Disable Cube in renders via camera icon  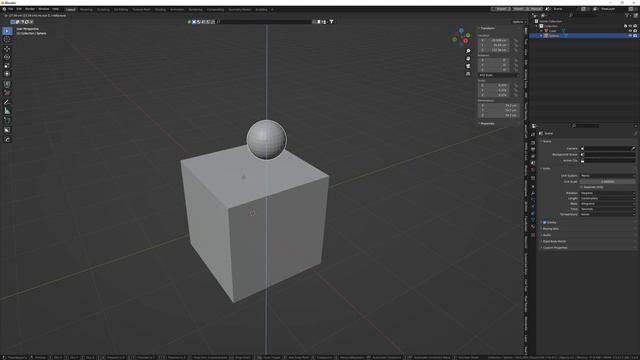(635, 31)
